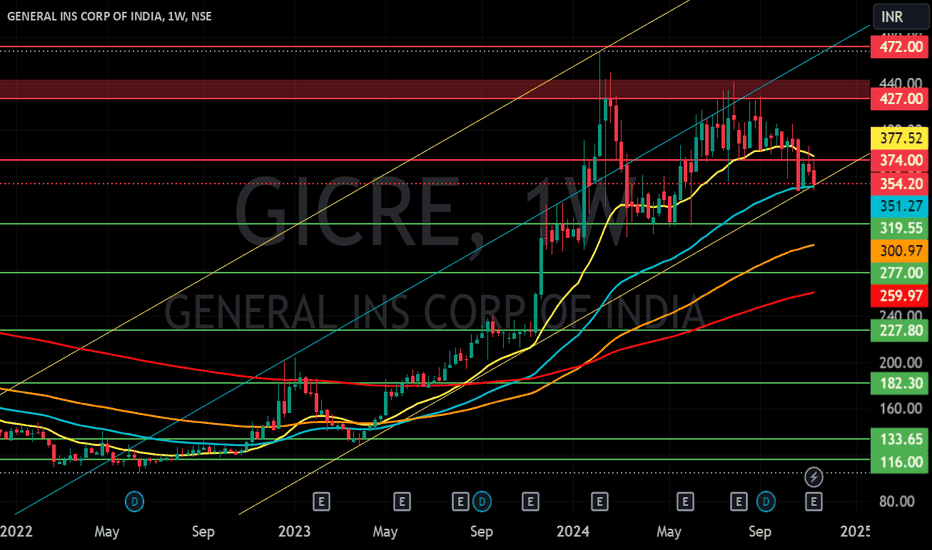Click the lightning bolt latest news icon
Screen dimensions: 932x550
pyautogui.click(x=814, y=476)
